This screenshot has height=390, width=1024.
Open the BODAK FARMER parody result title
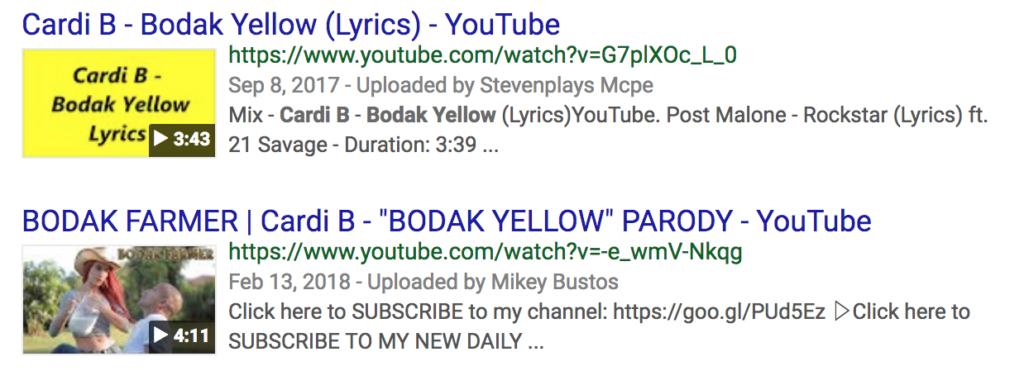447,221
